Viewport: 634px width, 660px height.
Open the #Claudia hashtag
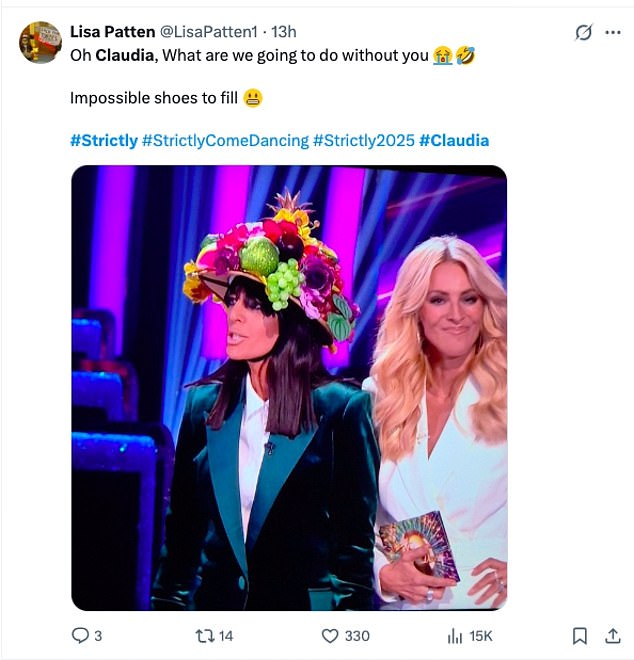pos(454,140)
